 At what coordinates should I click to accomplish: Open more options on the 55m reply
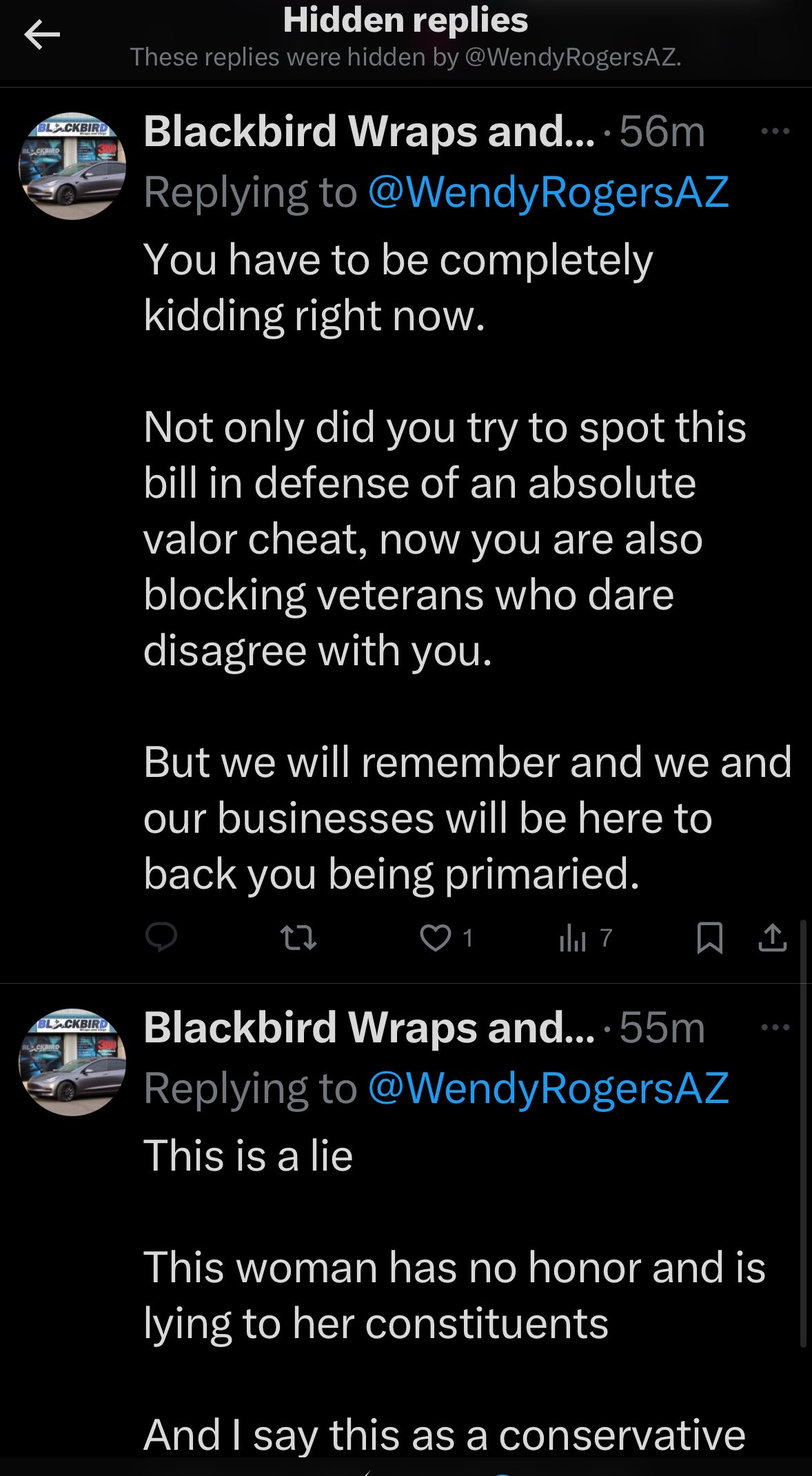click(775, 1027)
